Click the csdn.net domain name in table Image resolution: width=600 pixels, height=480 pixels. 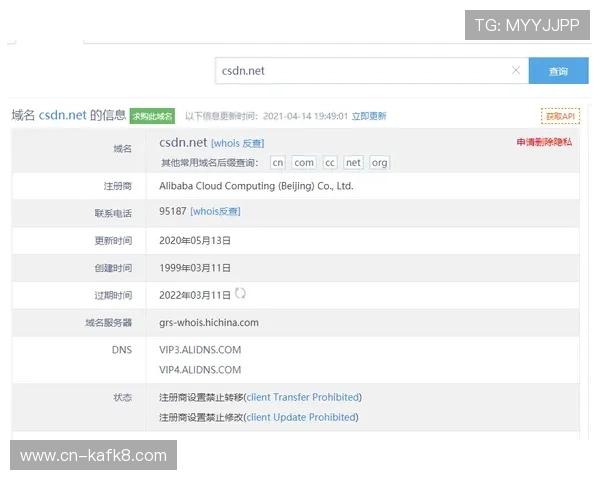coord(183,142)
